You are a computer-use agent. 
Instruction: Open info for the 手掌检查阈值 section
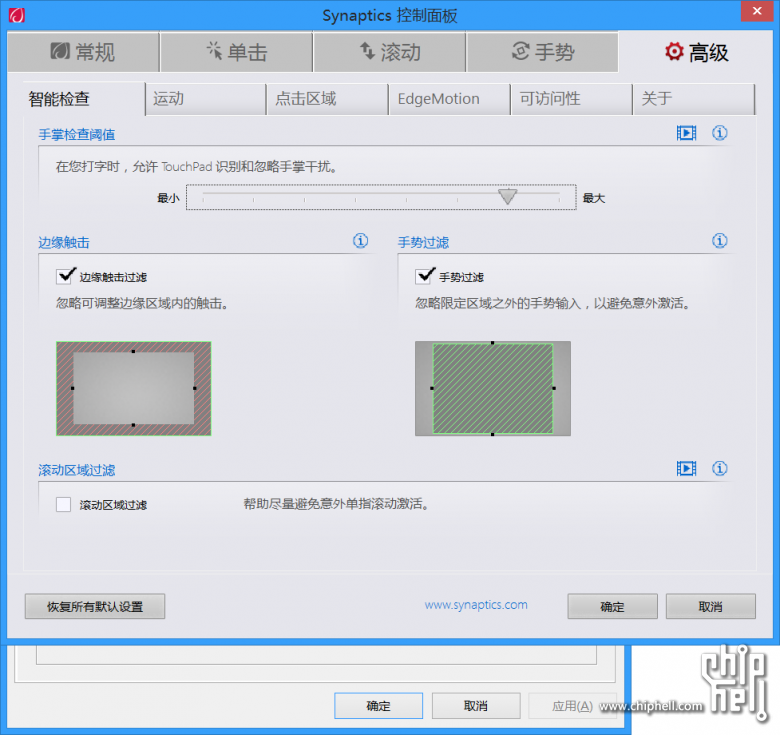(x=719, y=133)
